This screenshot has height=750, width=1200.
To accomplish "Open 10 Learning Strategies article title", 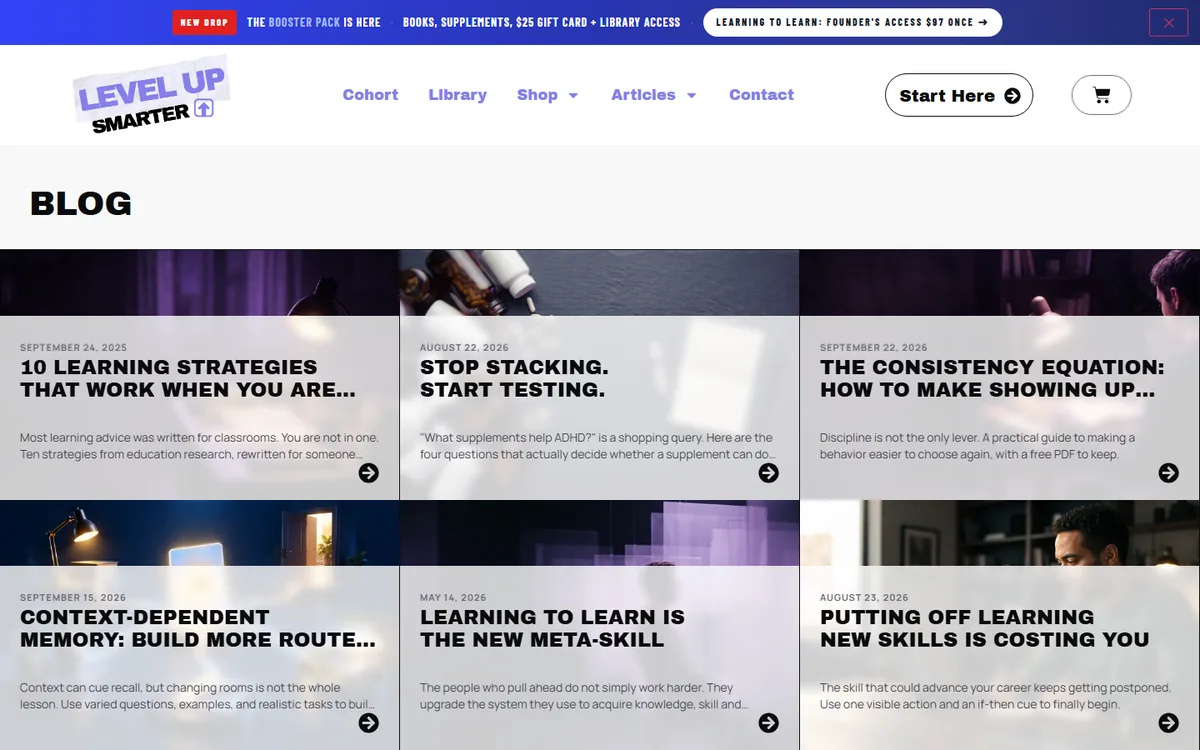I will (x=188, y=378).
